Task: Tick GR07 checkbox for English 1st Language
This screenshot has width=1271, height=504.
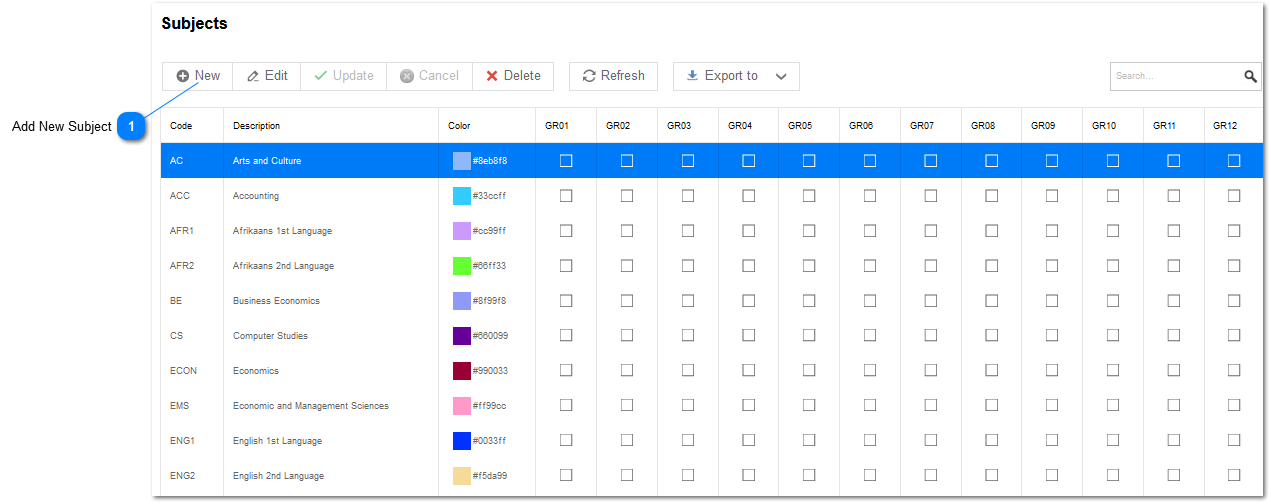Action: pos(931,440)
